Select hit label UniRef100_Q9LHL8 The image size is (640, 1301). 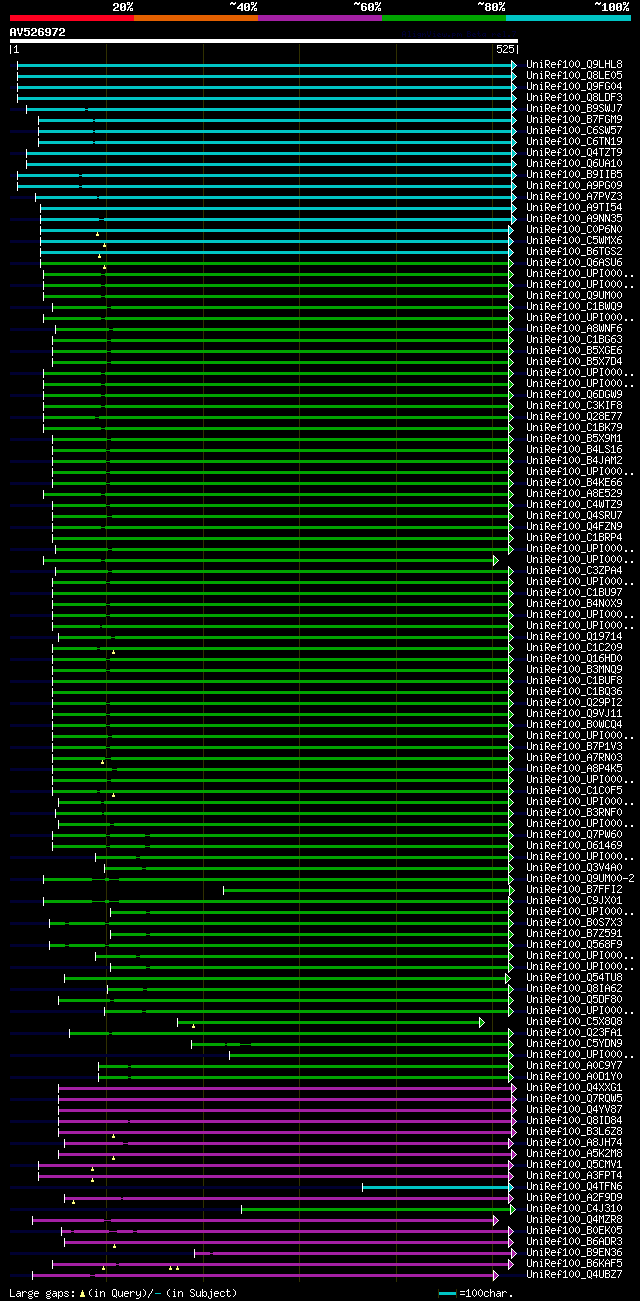click(x=574, y=65)
